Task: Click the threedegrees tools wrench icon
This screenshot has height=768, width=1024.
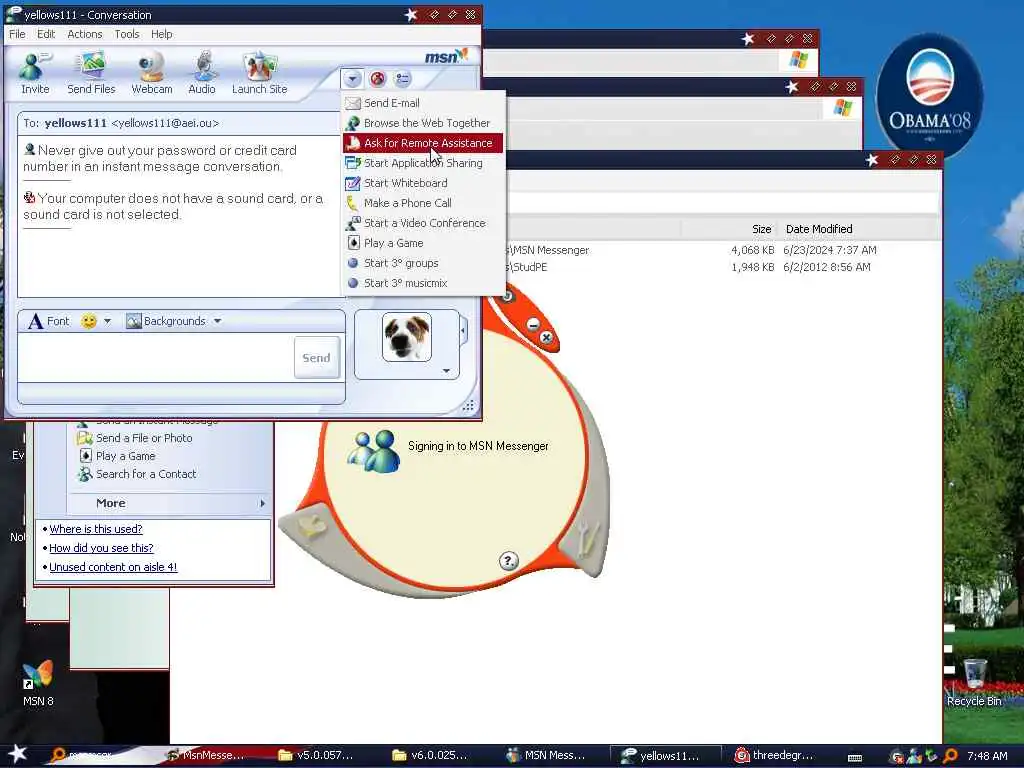Action: [588, 538]
